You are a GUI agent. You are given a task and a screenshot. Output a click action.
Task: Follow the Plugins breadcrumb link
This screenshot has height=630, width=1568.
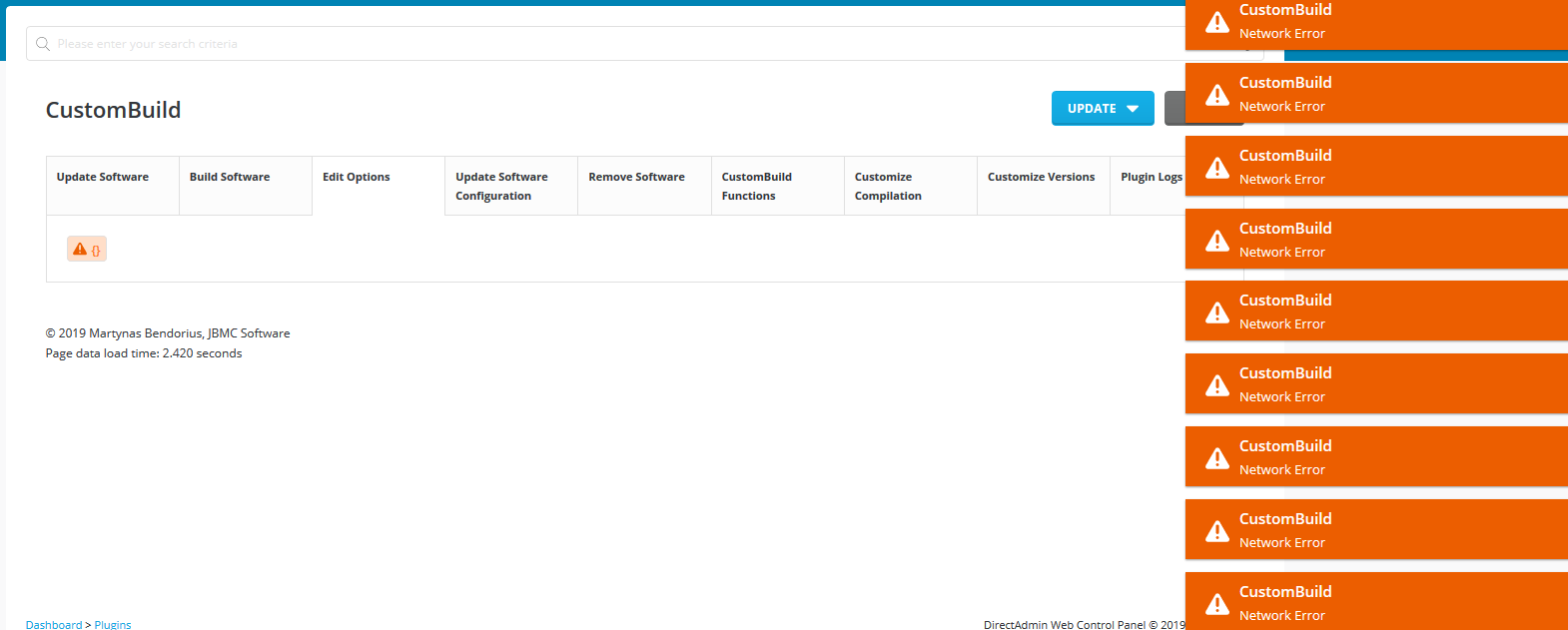(113, 624)
